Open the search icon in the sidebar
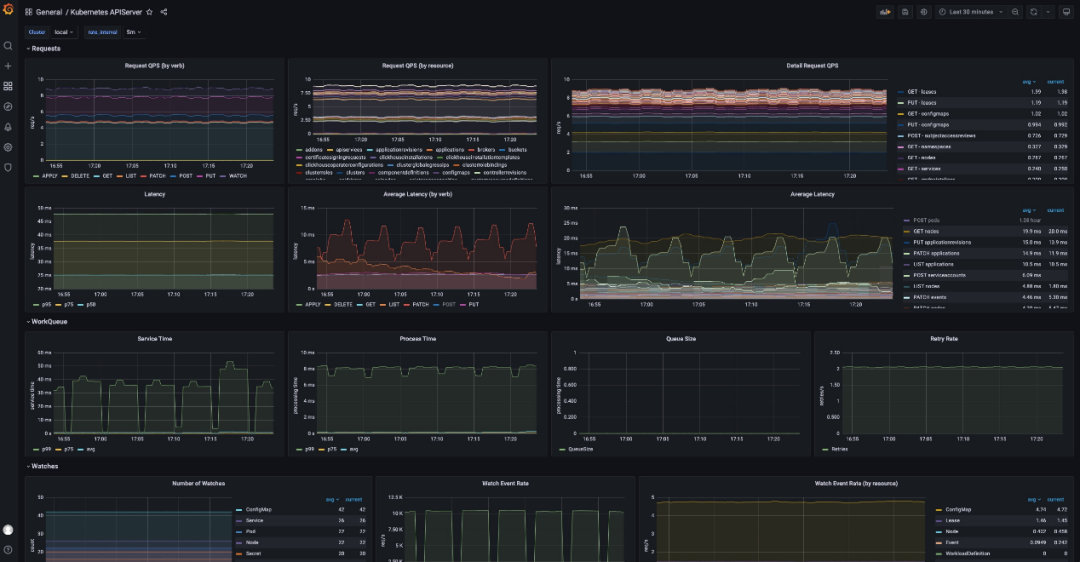The image size is (1080, 562). click(8, 46)
